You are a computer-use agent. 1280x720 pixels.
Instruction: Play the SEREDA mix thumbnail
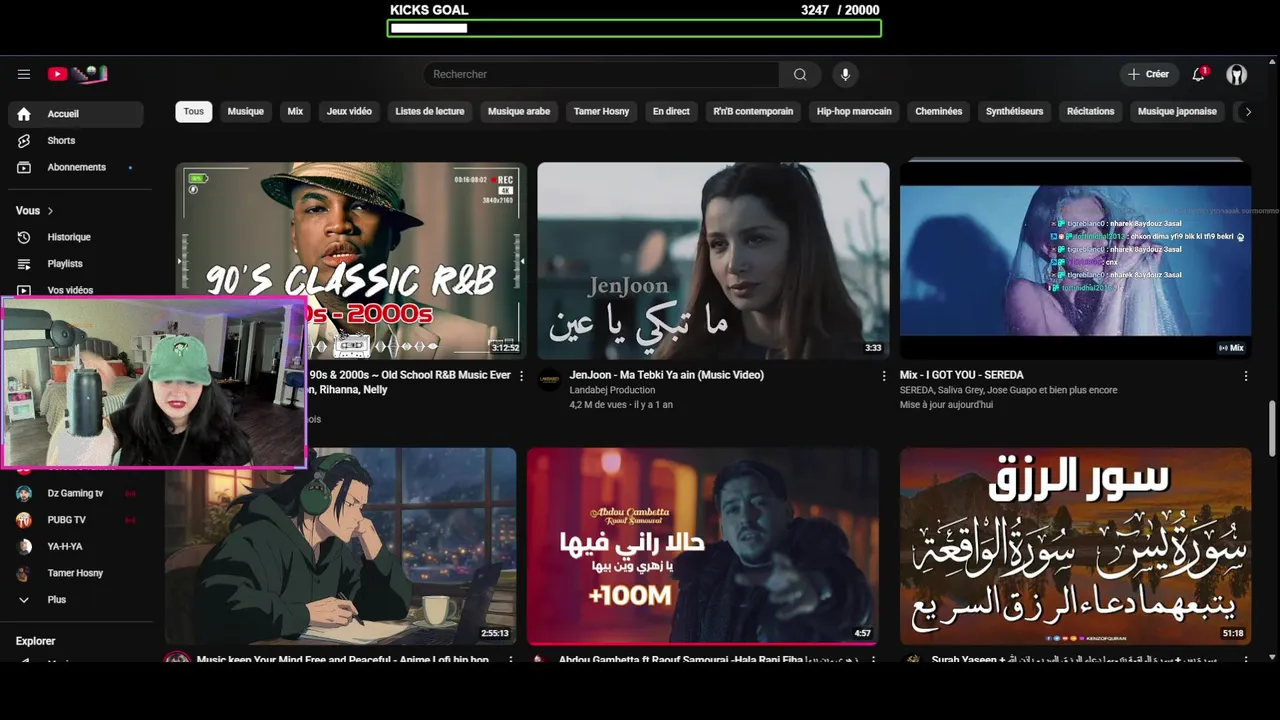pyautogui.click(x=1075, y=261)
